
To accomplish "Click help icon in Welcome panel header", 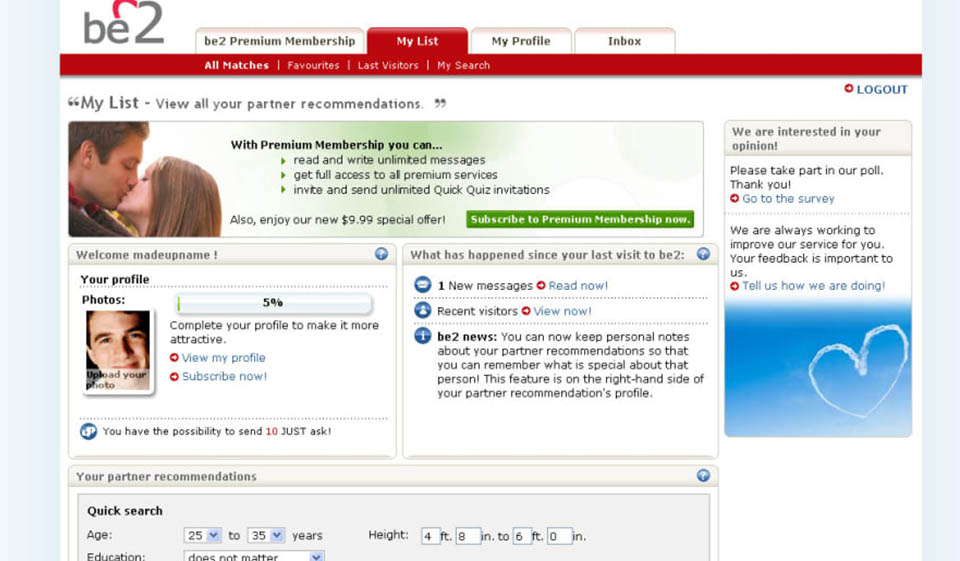I will (381, 254).
